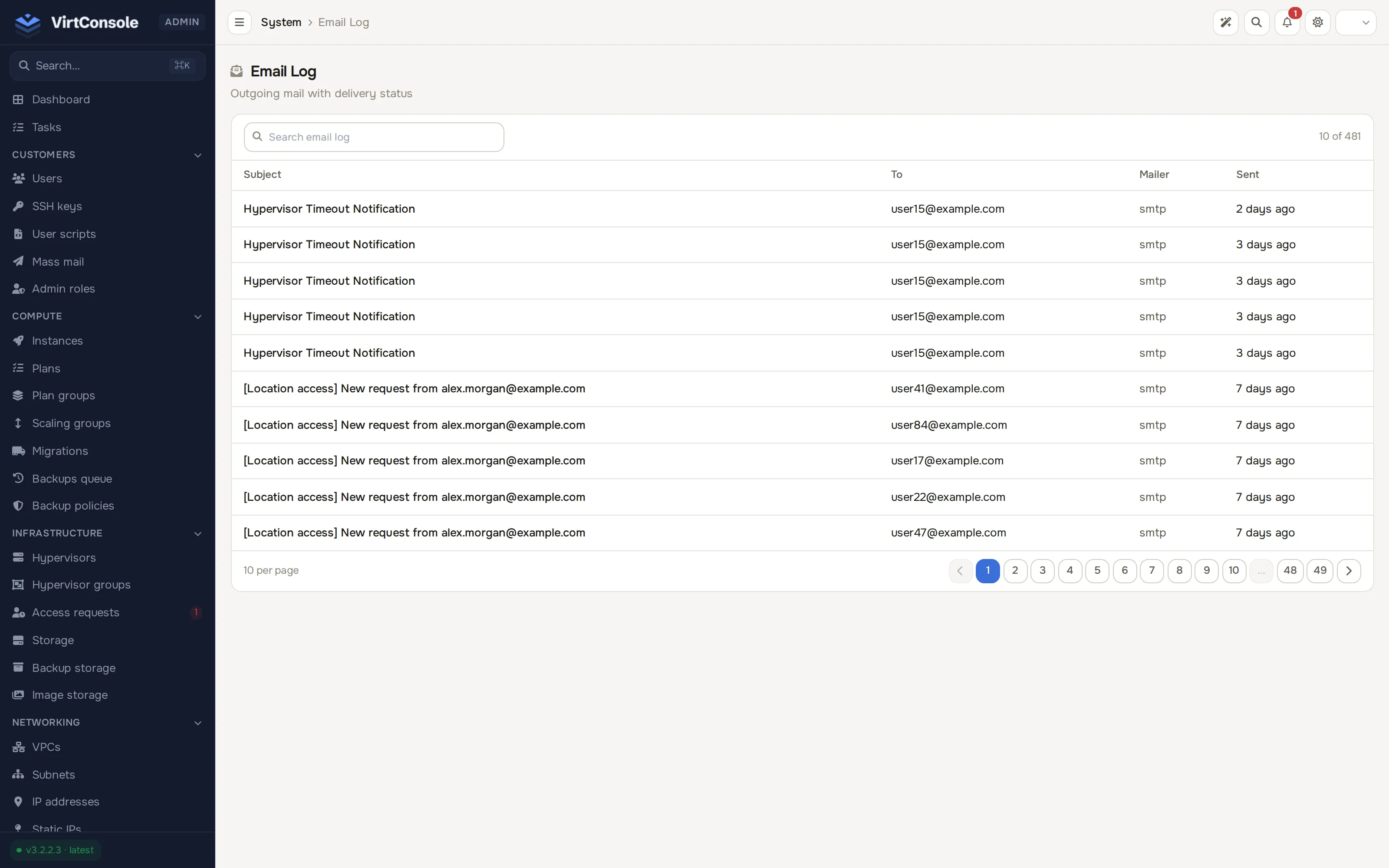Select row sent to user84@example.com

802,425
